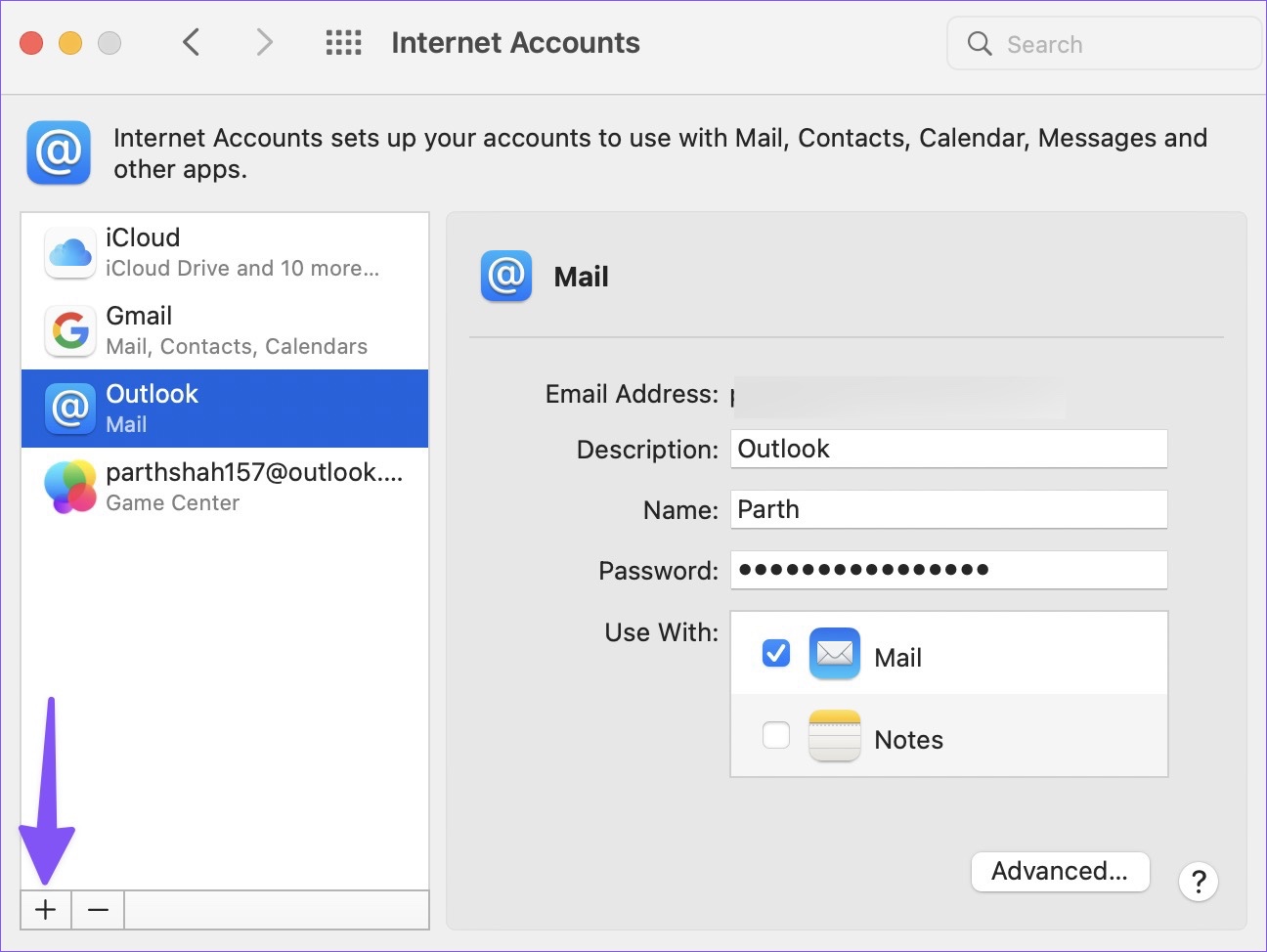Open the Advanced... settings button

tap(1060, 871)
